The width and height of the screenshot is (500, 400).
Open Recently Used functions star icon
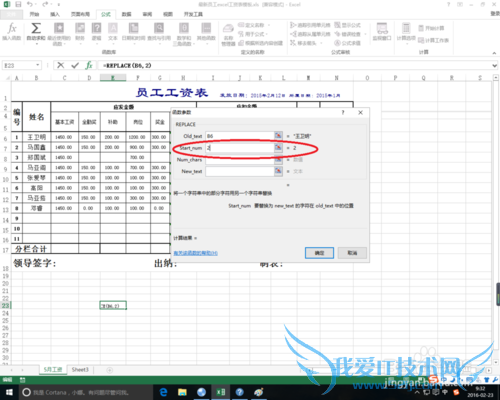59,28
